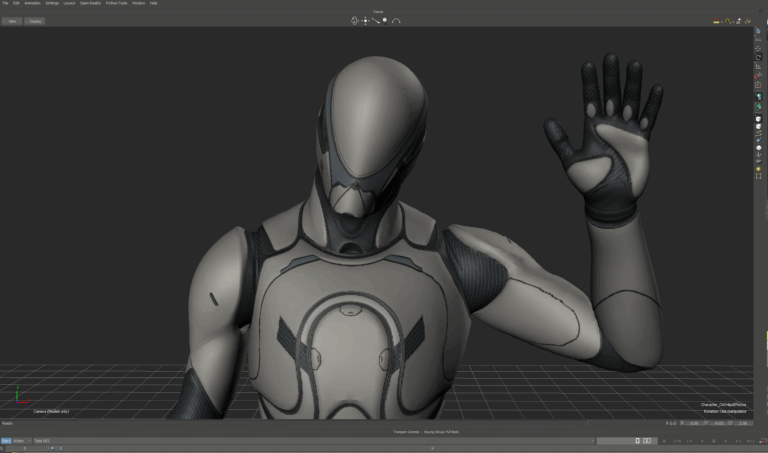The width and height of the screenshot is (768, 453).
Task: Switch to the Action tab
Action: (x=19, y=440)
